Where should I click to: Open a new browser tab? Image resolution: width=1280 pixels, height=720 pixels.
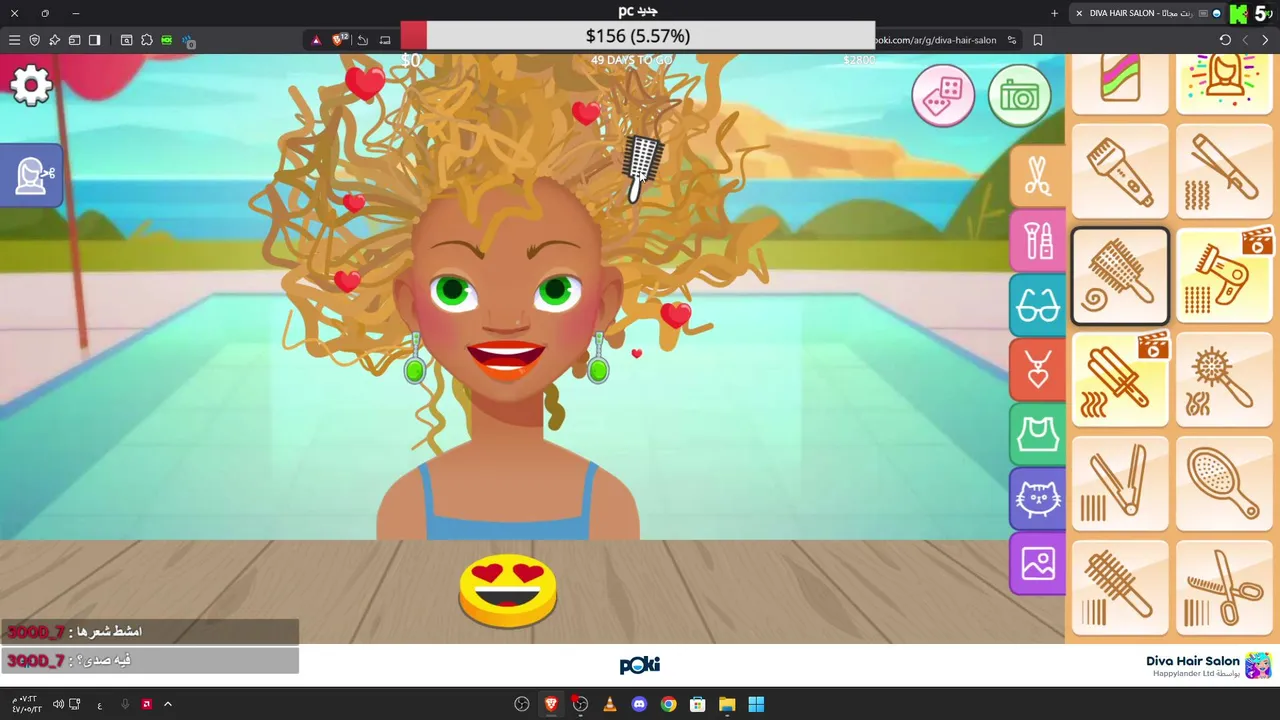pyautogui.click(x=1054, y=13)
